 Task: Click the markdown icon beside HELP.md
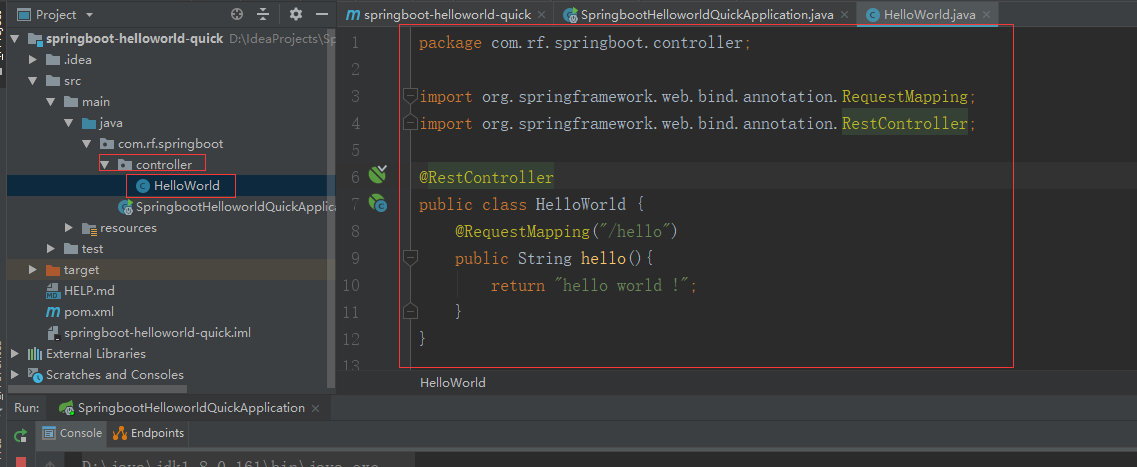coord(53,291)
